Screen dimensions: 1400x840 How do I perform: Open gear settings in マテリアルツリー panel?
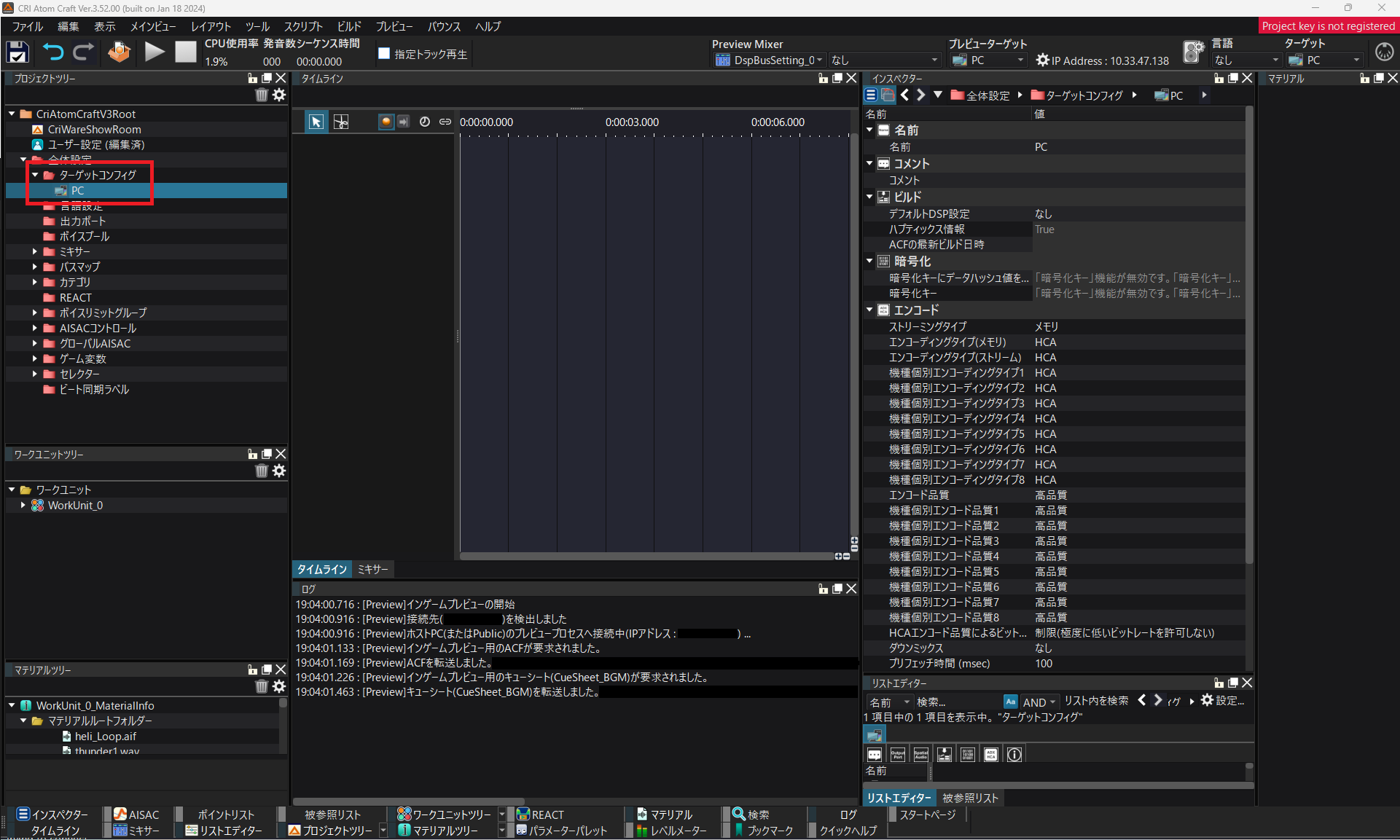(x=279, y=686)
